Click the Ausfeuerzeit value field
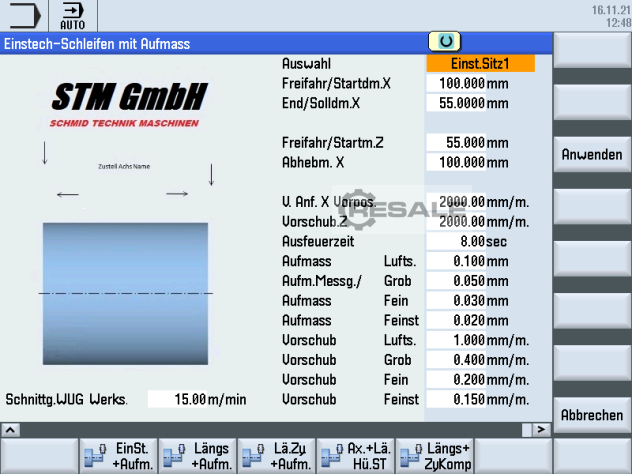This screenshot has height=474, width=632. 456,241
